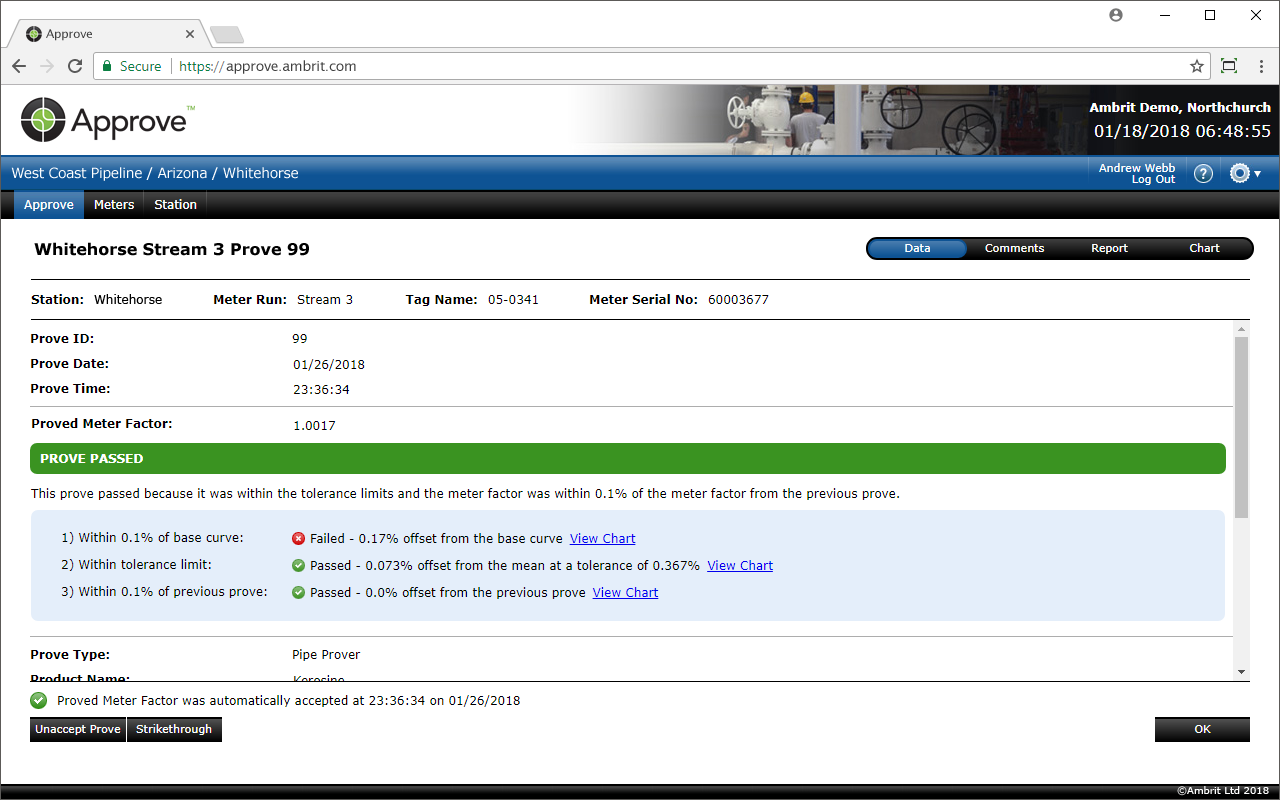The height and width of the screenshot is (800, 1280).
Task: Select the Approve menu tab
Action: tap(49, 204)
